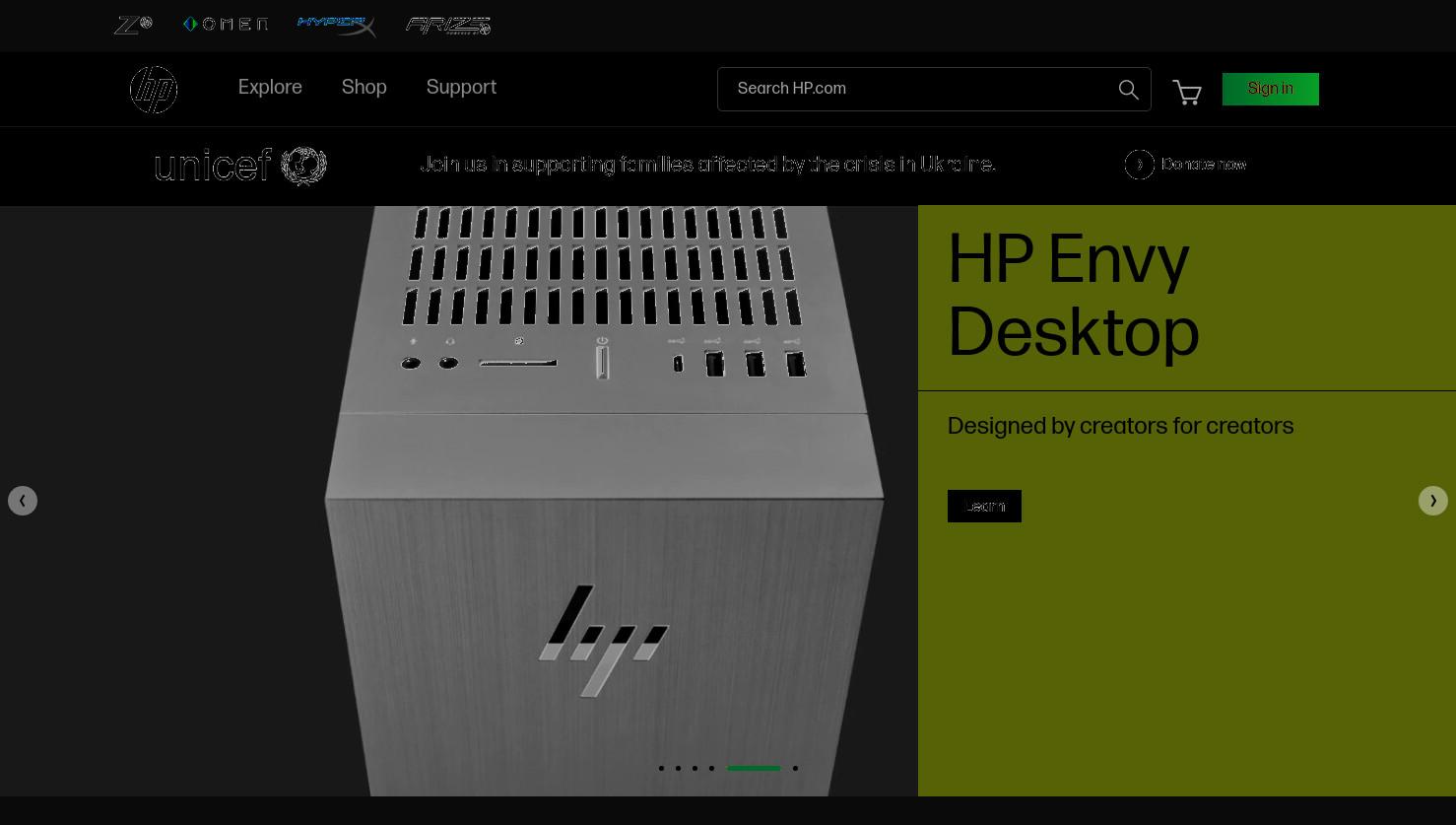Open the Support menu
The height and width of the screenshot is (825, 1456).
pos(461,88)
